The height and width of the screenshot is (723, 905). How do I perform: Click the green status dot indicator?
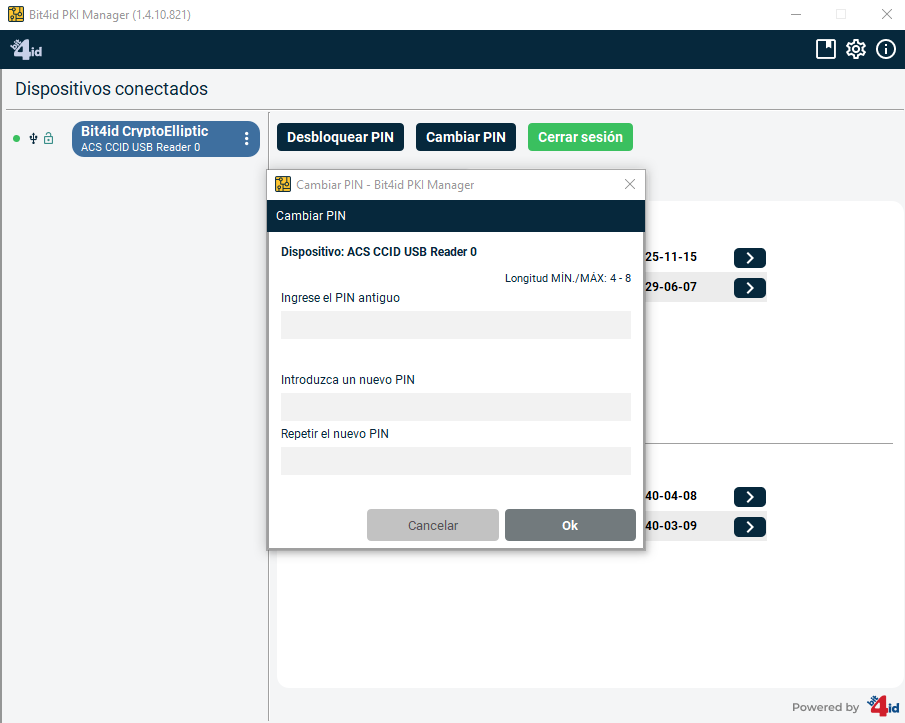point(16,138)
